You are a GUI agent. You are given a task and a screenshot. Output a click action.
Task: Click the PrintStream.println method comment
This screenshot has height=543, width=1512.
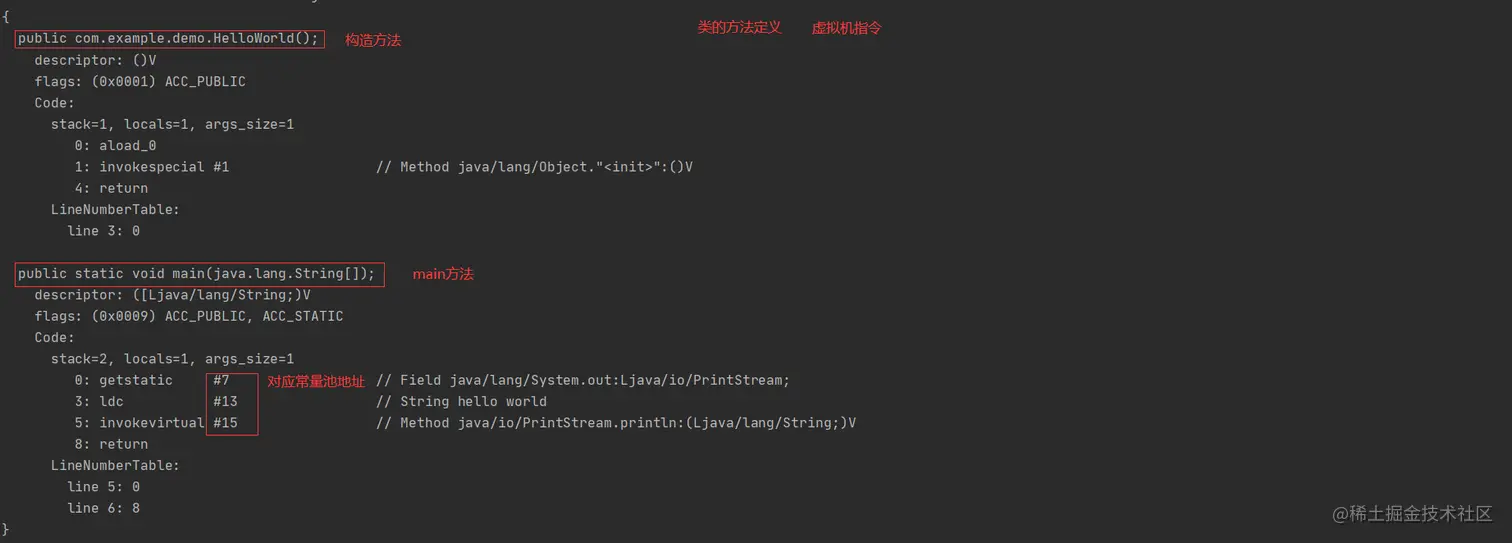pos(616,423)
